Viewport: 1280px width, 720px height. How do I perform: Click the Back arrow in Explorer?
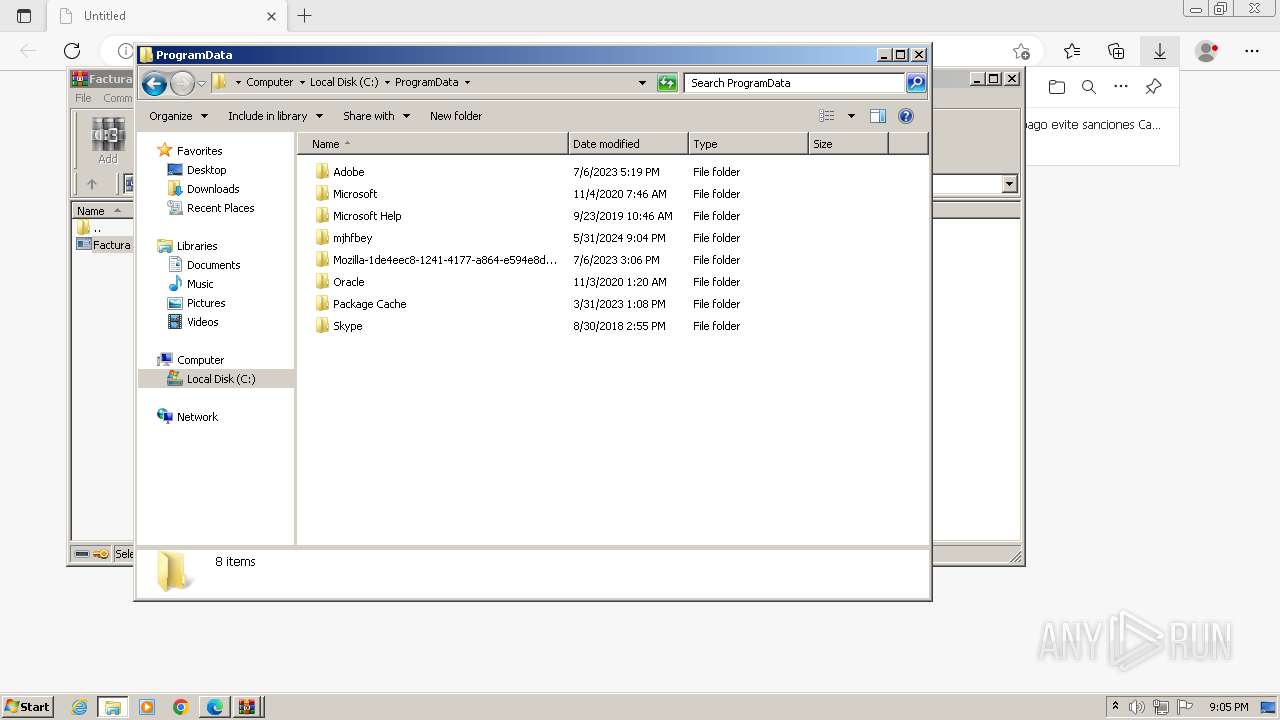pyautogui.click(x=154, y=83)
